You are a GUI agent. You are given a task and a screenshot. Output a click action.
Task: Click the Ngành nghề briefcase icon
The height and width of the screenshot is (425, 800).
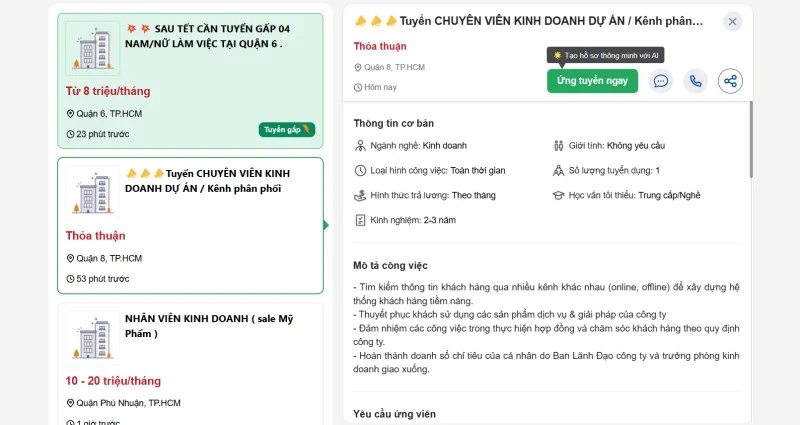click(361, 146)
